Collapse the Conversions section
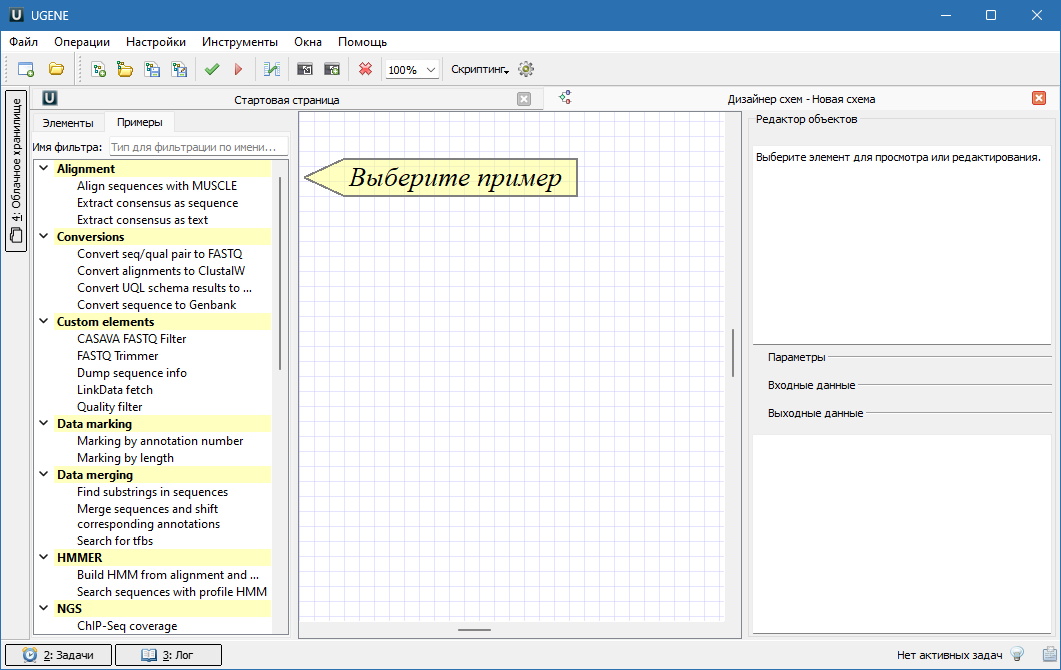Image resolution: width=1061 pixels, height=670 pixels. click(42, 236)
